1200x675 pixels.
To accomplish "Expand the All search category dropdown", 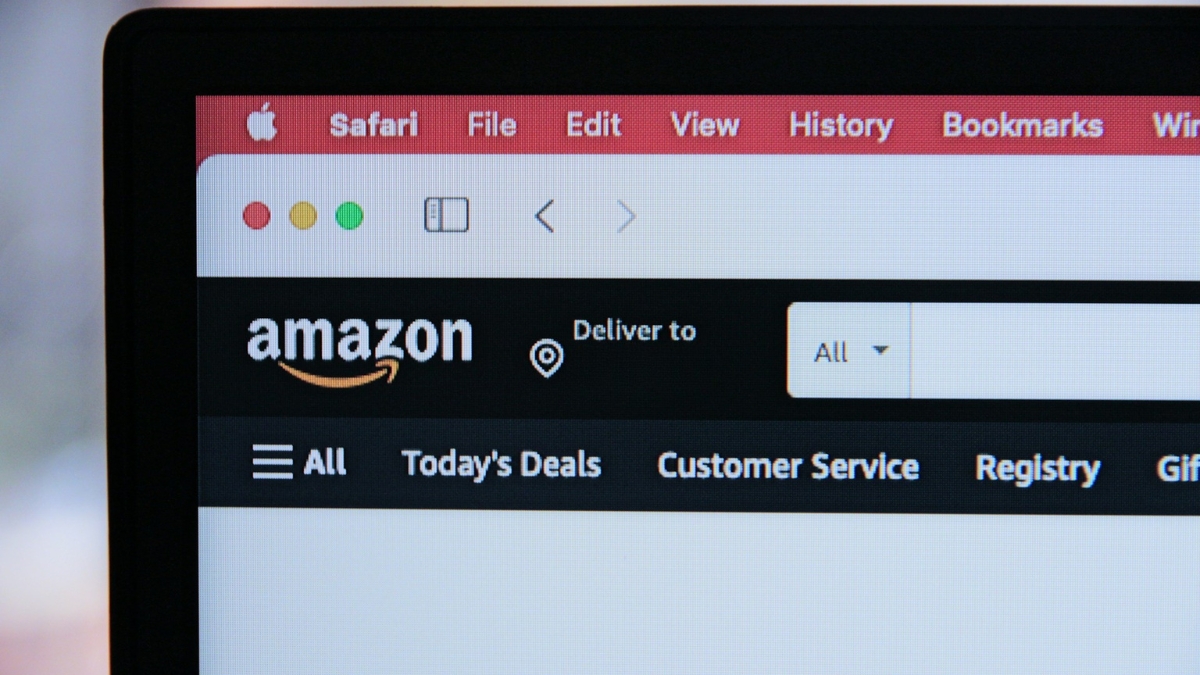I will click(x=849, y=351).
